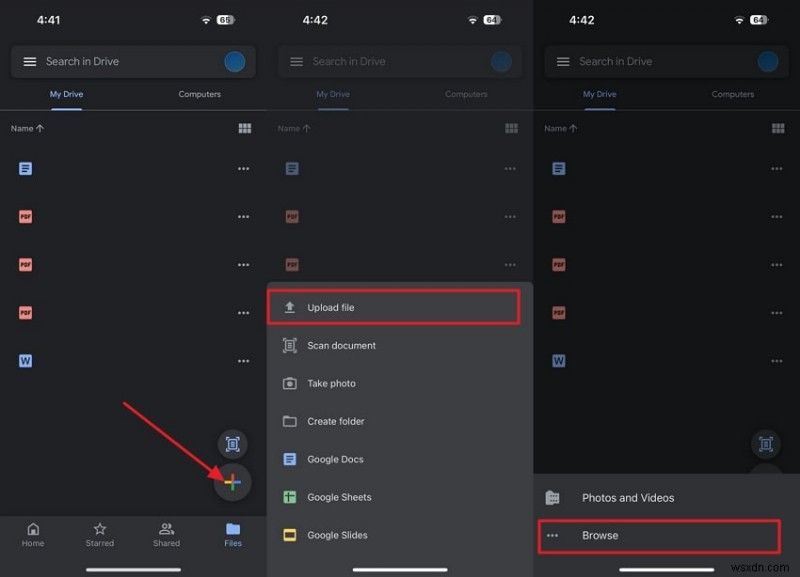Open third PDF file in left screen
The height and width of the screenshot is (577, 800).
coord(26,312)
